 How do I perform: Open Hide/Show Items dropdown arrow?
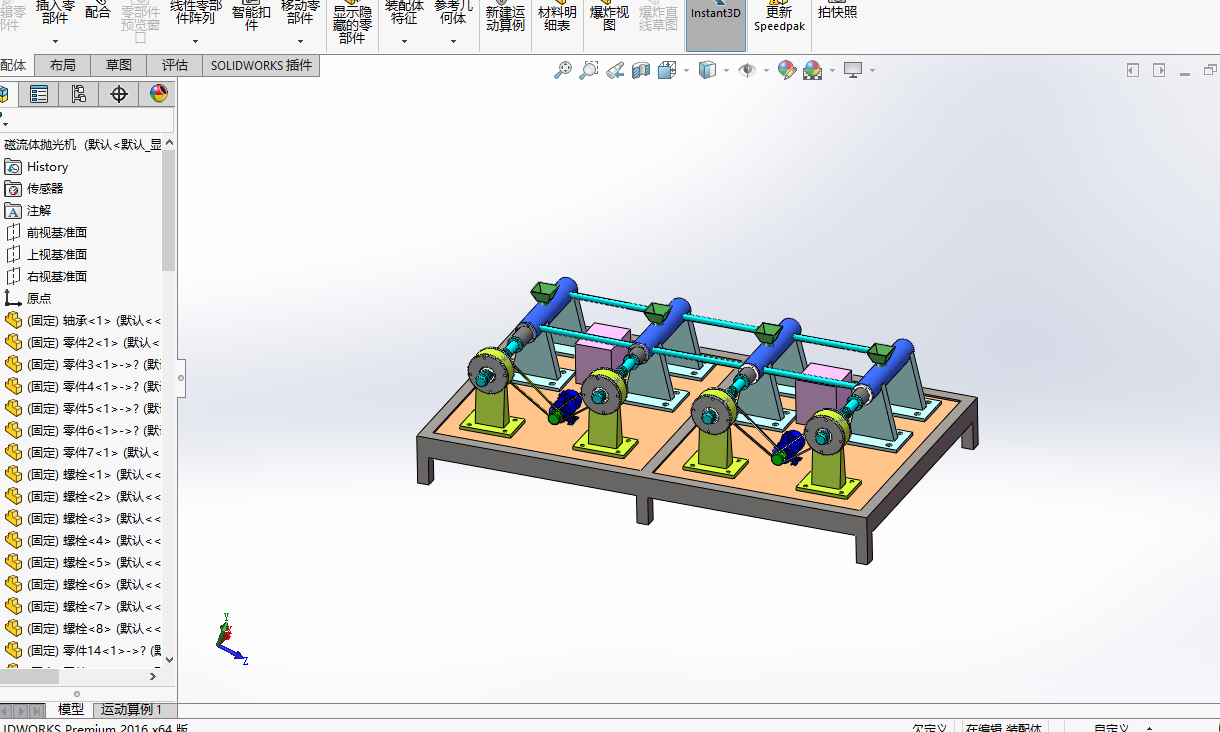(x=766, y=70)
